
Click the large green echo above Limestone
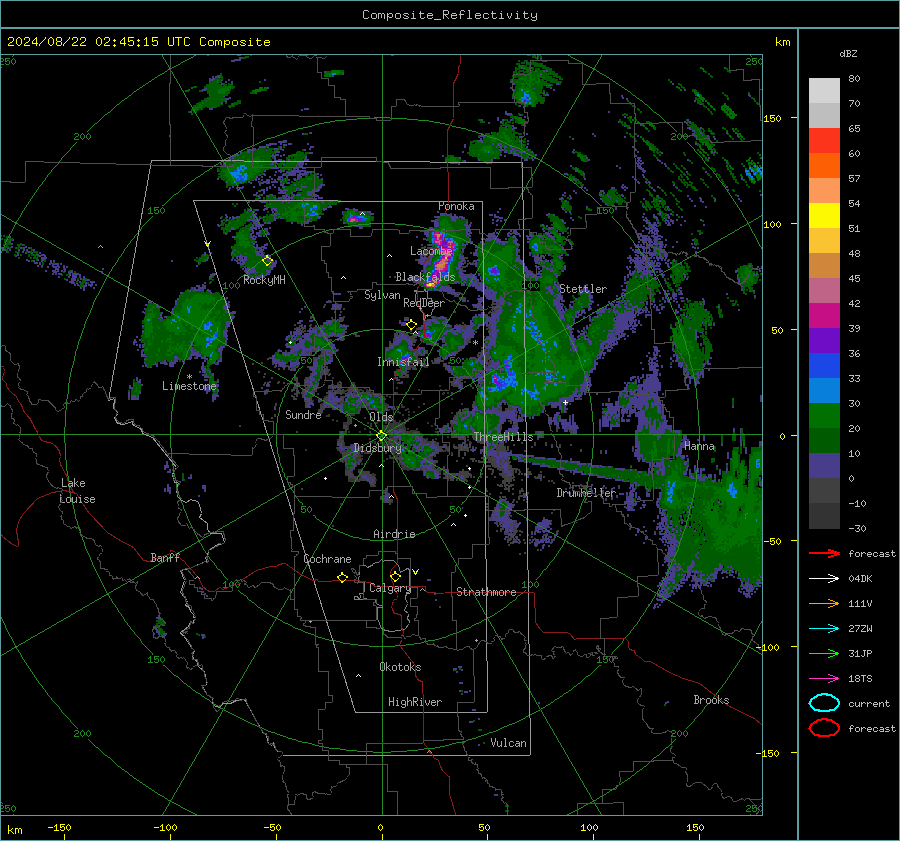pos(187,330)
